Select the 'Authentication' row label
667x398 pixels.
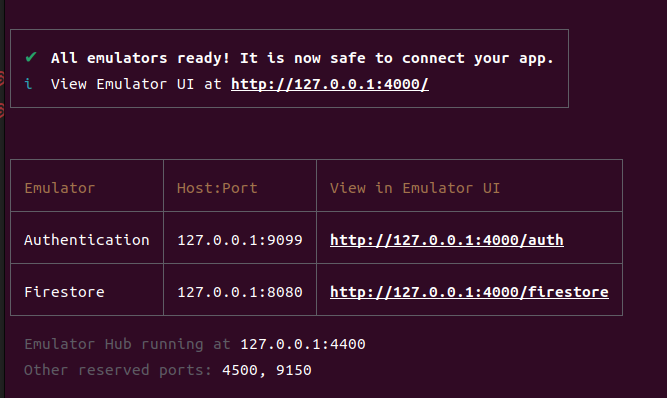87,240
